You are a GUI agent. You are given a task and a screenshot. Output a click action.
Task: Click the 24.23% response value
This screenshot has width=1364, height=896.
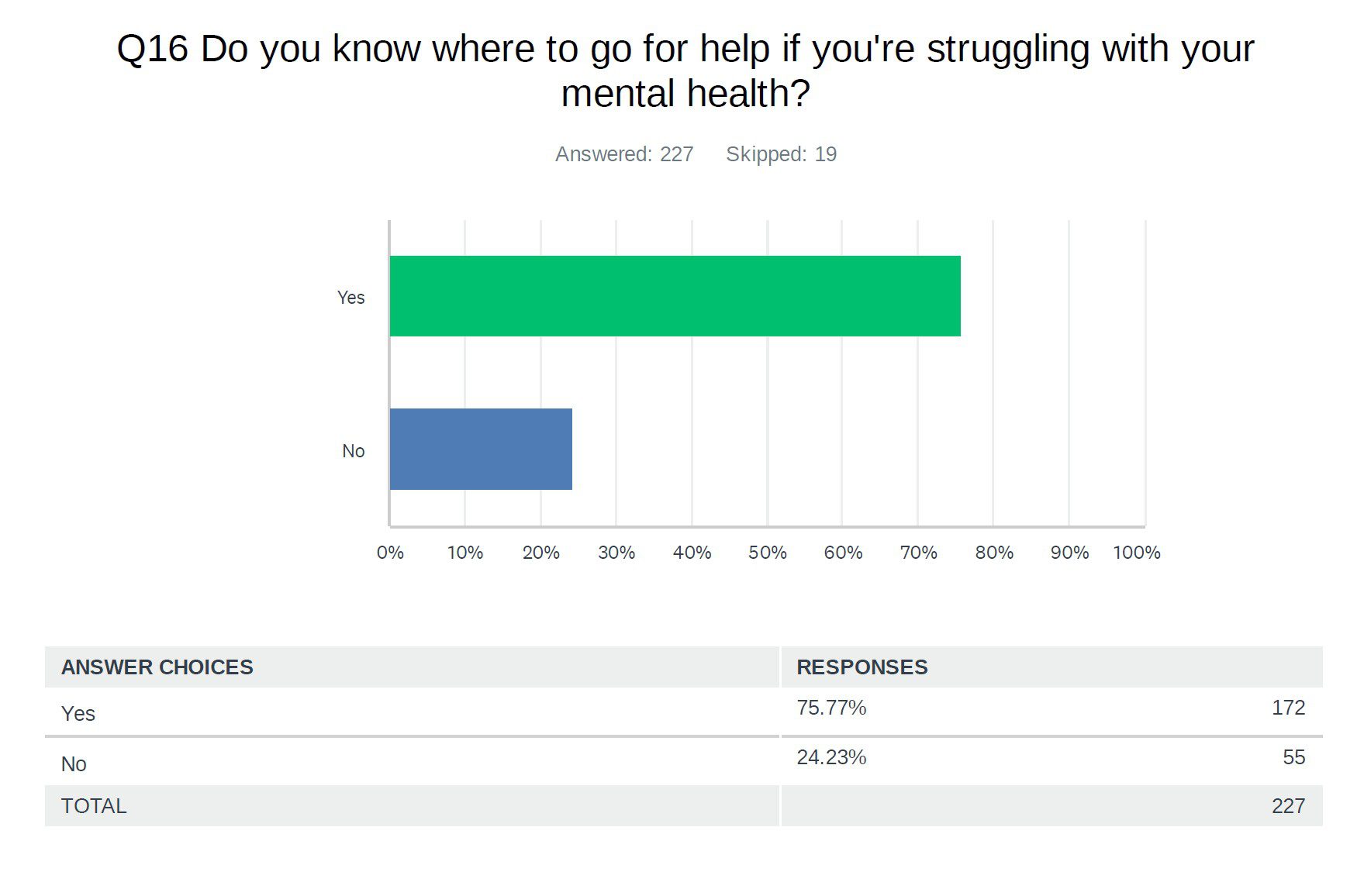point(831,757)
